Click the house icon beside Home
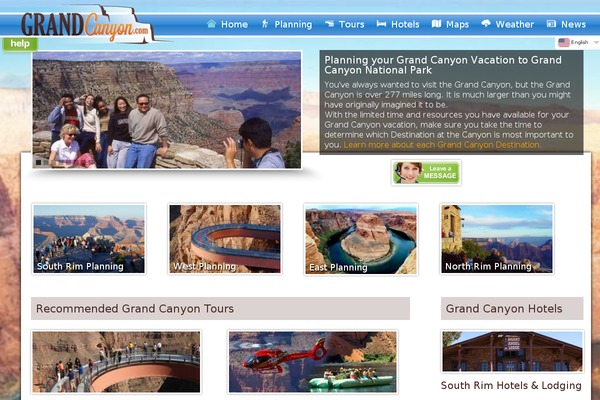The width and height of the screenshot is (600, 400). tap(212, 24)
